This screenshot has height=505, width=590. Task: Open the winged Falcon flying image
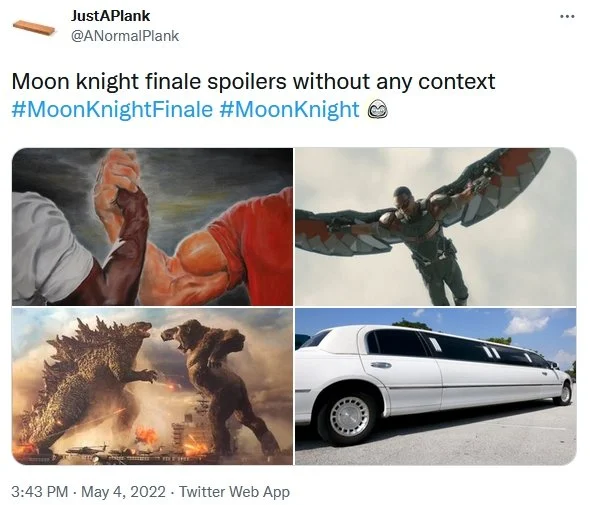pyautogui.click(x=436, y=227)
